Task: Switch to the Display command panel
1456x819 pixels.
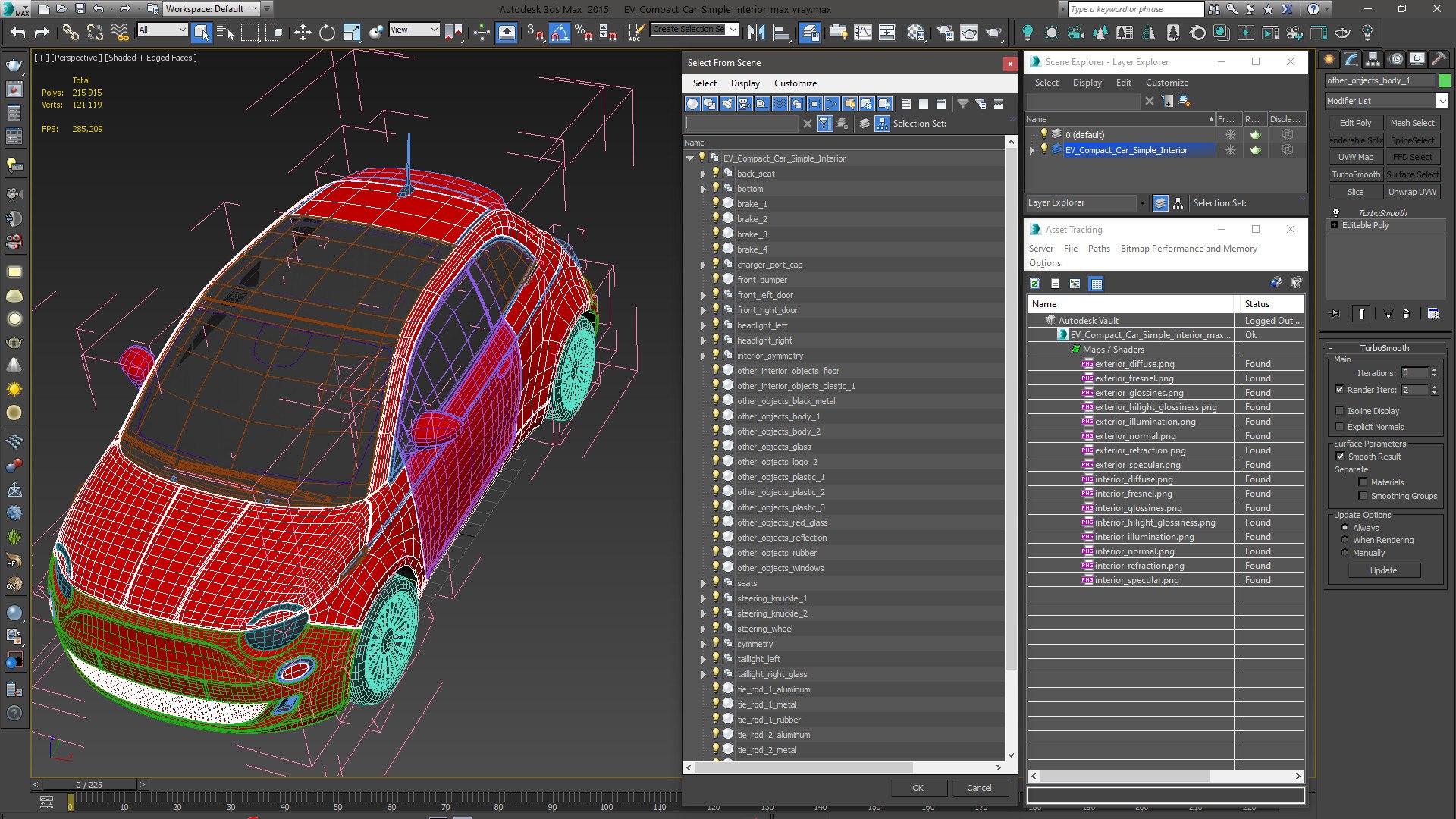Action: click(x=1417, y=59)
